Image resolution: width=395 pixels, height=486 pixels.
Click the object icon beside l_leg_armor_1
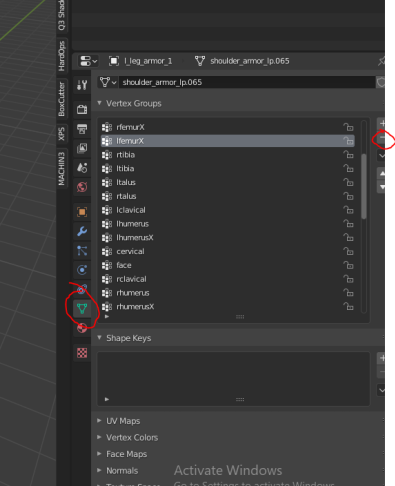click(x=114, y=61)
